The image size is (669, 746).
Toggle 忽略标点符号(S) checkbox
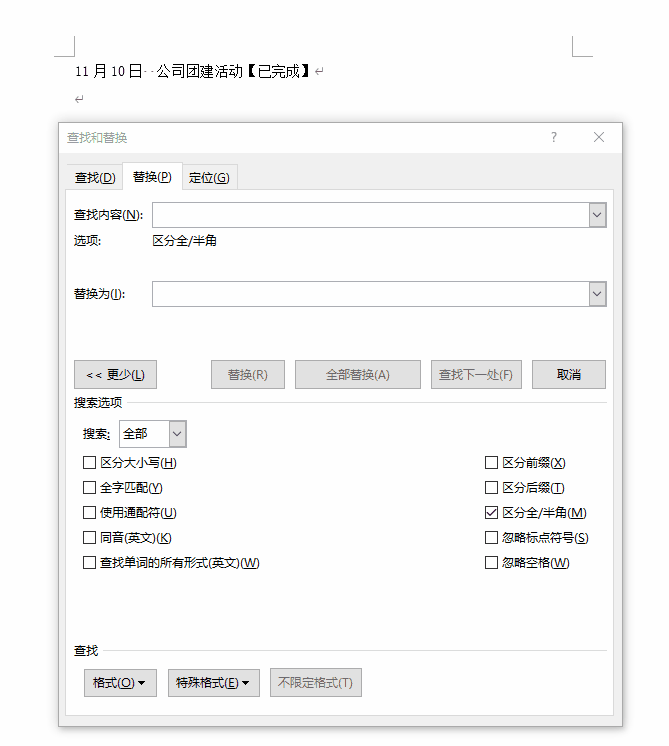[x=491, y=538]
